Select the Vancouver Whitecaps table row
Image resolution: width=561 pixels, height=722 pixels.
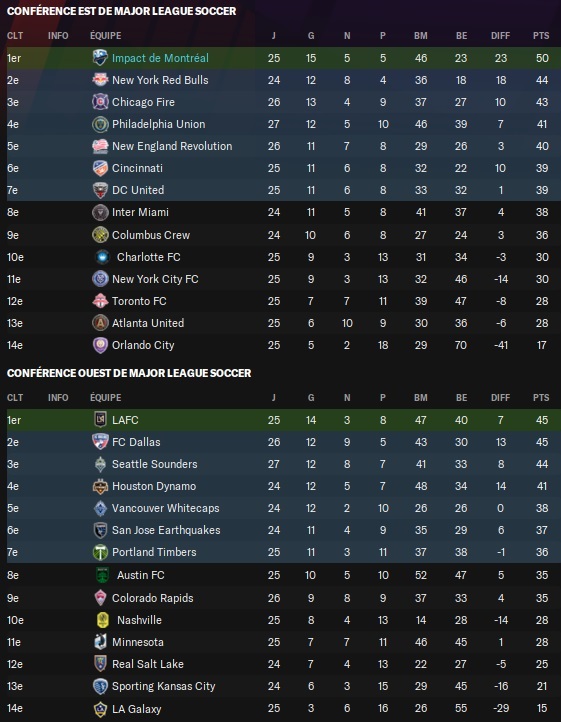coord(284,508)
